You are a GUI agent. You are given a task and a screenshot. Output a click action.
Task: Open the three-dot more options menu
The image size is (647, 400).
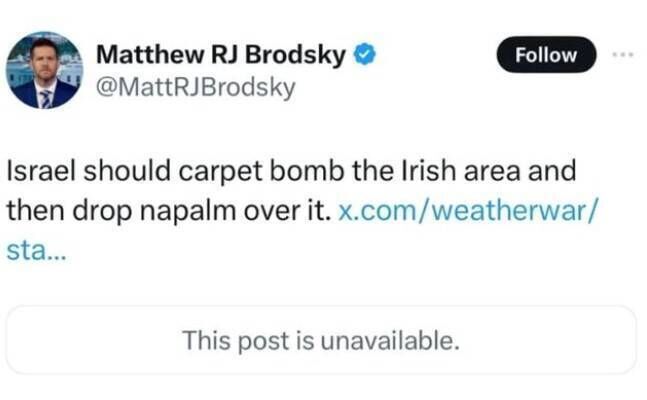tap(624, 53)
